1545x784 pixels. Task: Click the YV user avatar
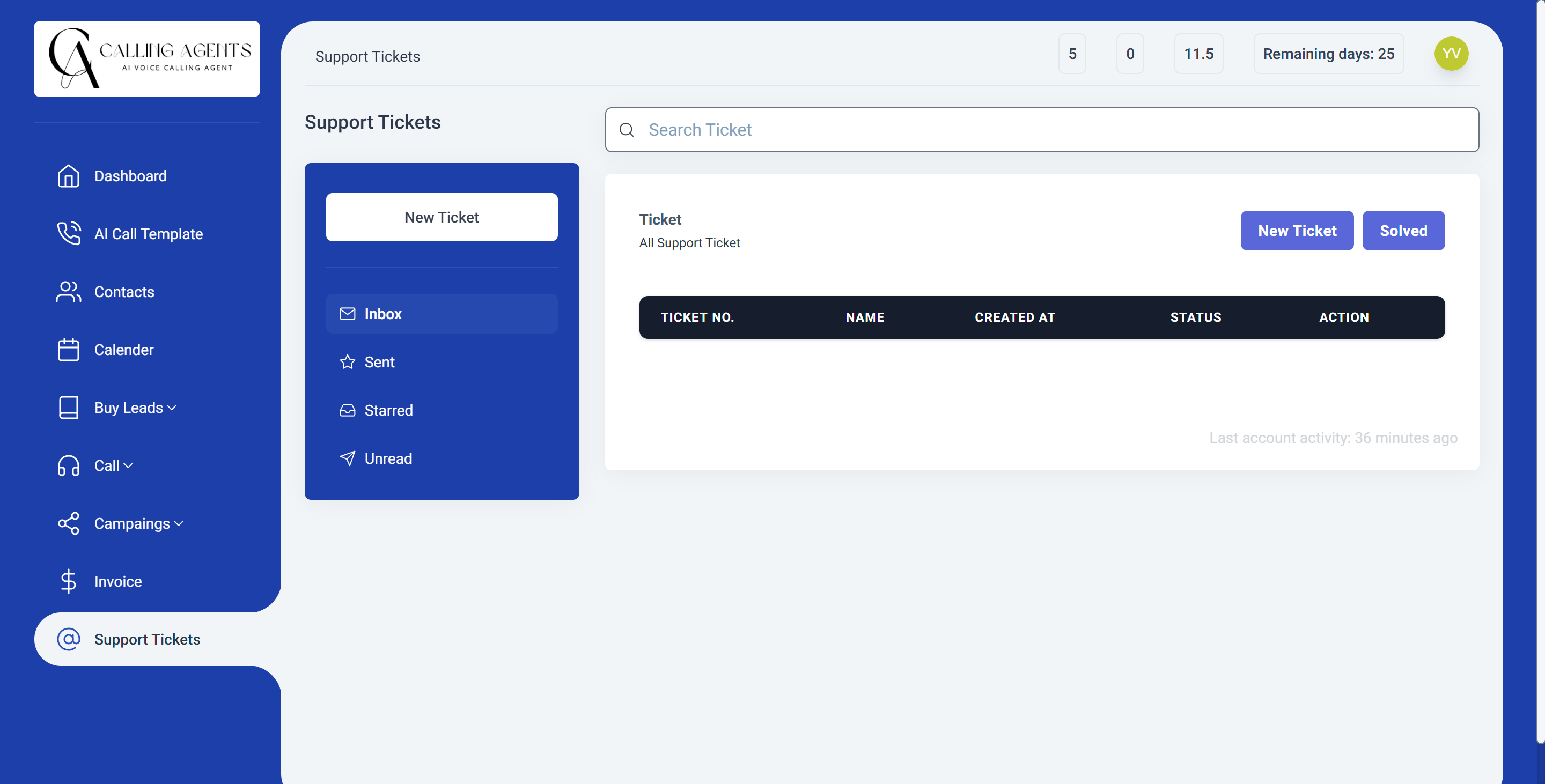(1450, 54)
